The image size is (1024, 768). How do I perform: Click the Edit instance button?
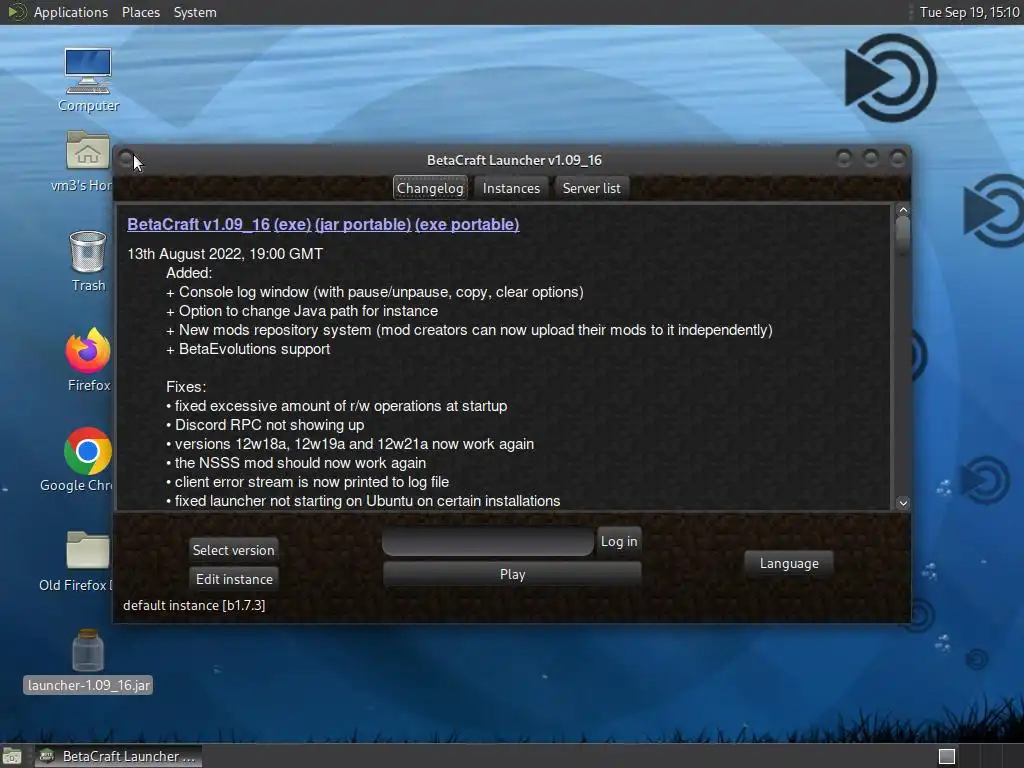(x=234, y=579)
